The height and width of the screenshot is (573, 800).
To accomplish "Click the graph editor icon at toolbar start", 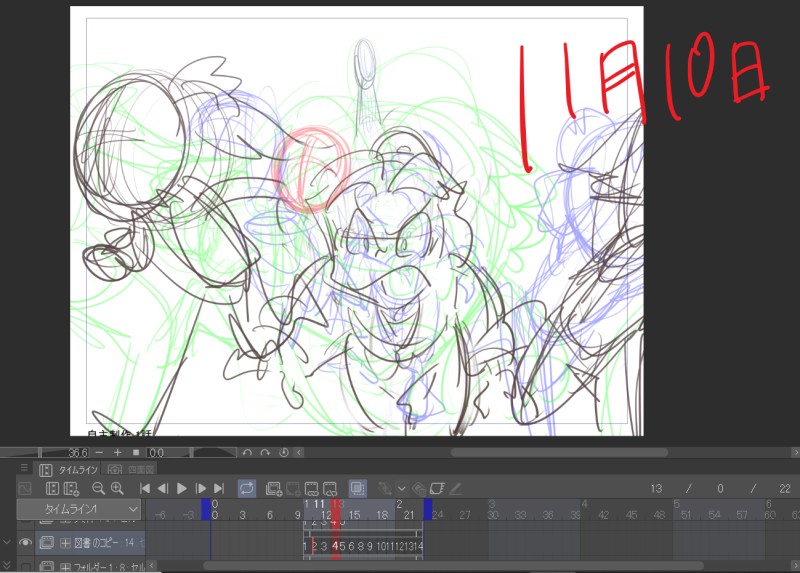I will click(x=24, y=489).
